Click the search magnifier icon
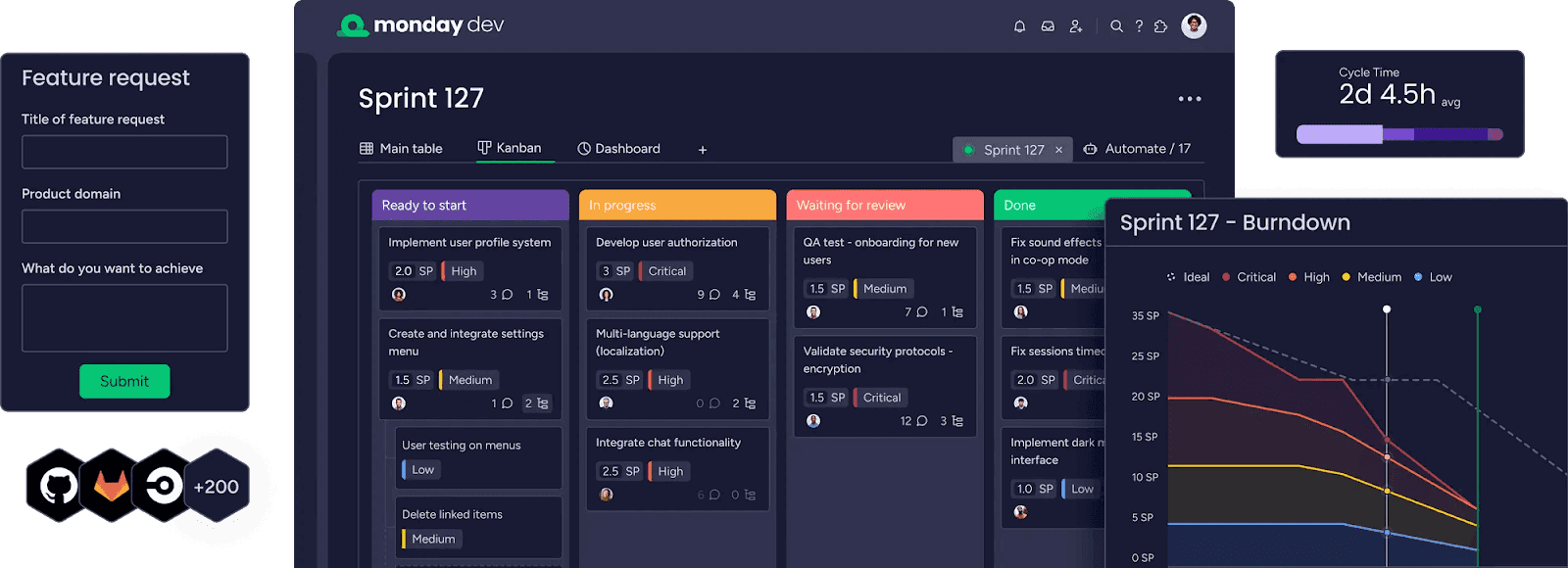 pos(1116,26)
